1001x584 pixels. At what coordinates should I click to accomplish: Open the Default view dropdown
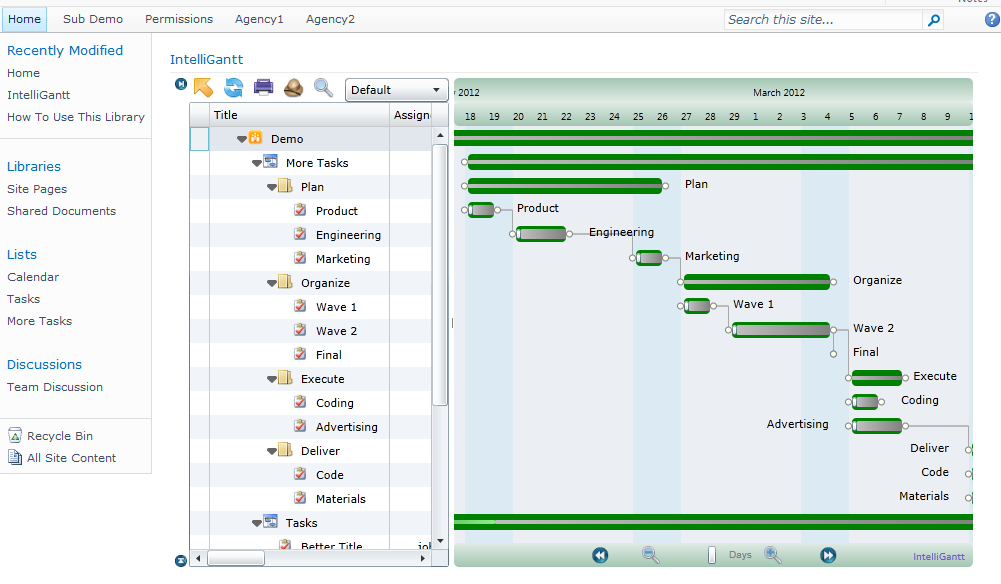coord(396,89)
